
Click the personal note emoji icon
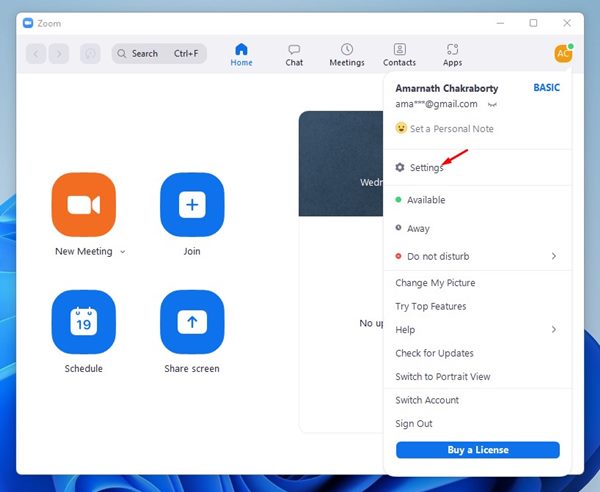pyautogui.click(x=401, y=128)
